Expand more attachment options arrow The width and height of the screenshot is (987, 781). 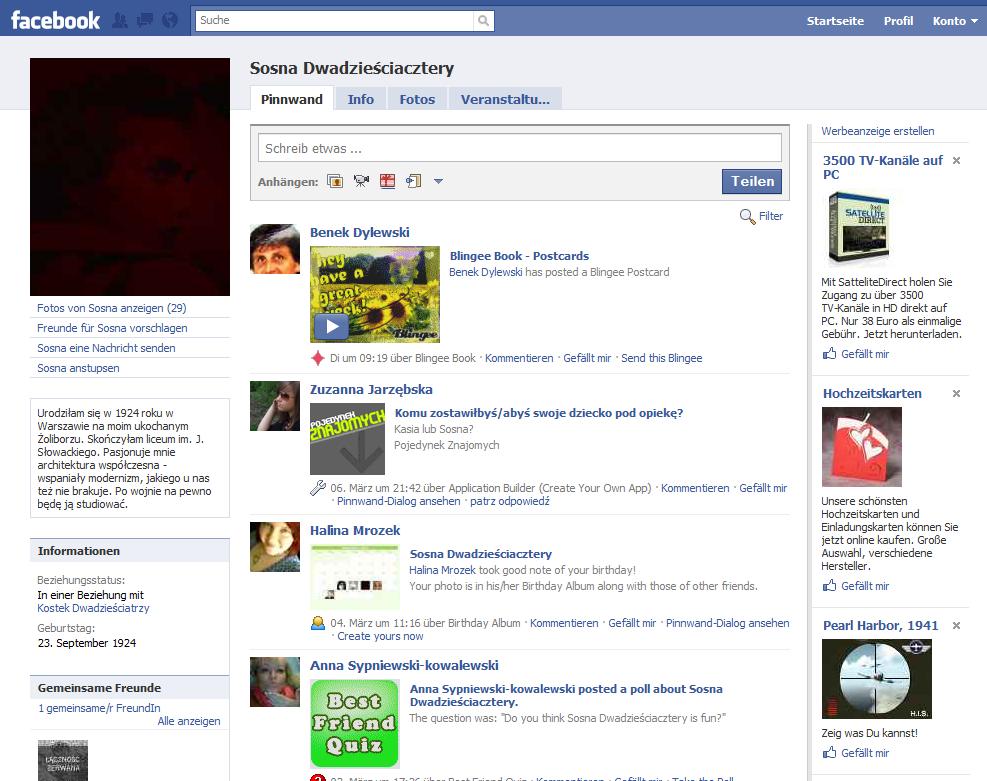click(438, 182)
